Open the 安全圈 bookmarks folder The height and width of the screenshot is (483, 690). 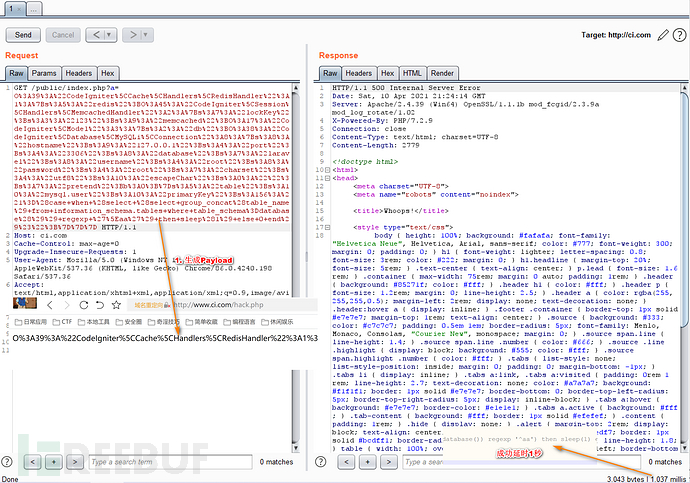point(128,322)
